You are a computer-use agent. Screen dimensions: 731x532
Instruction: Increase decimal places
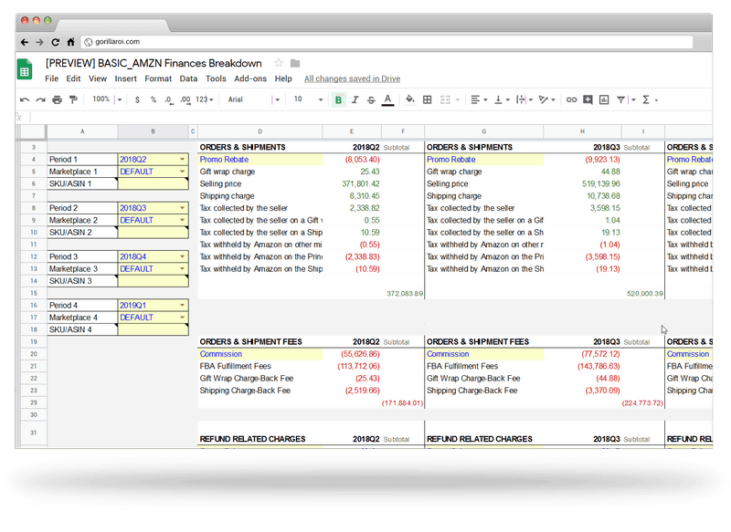[185, 100]
